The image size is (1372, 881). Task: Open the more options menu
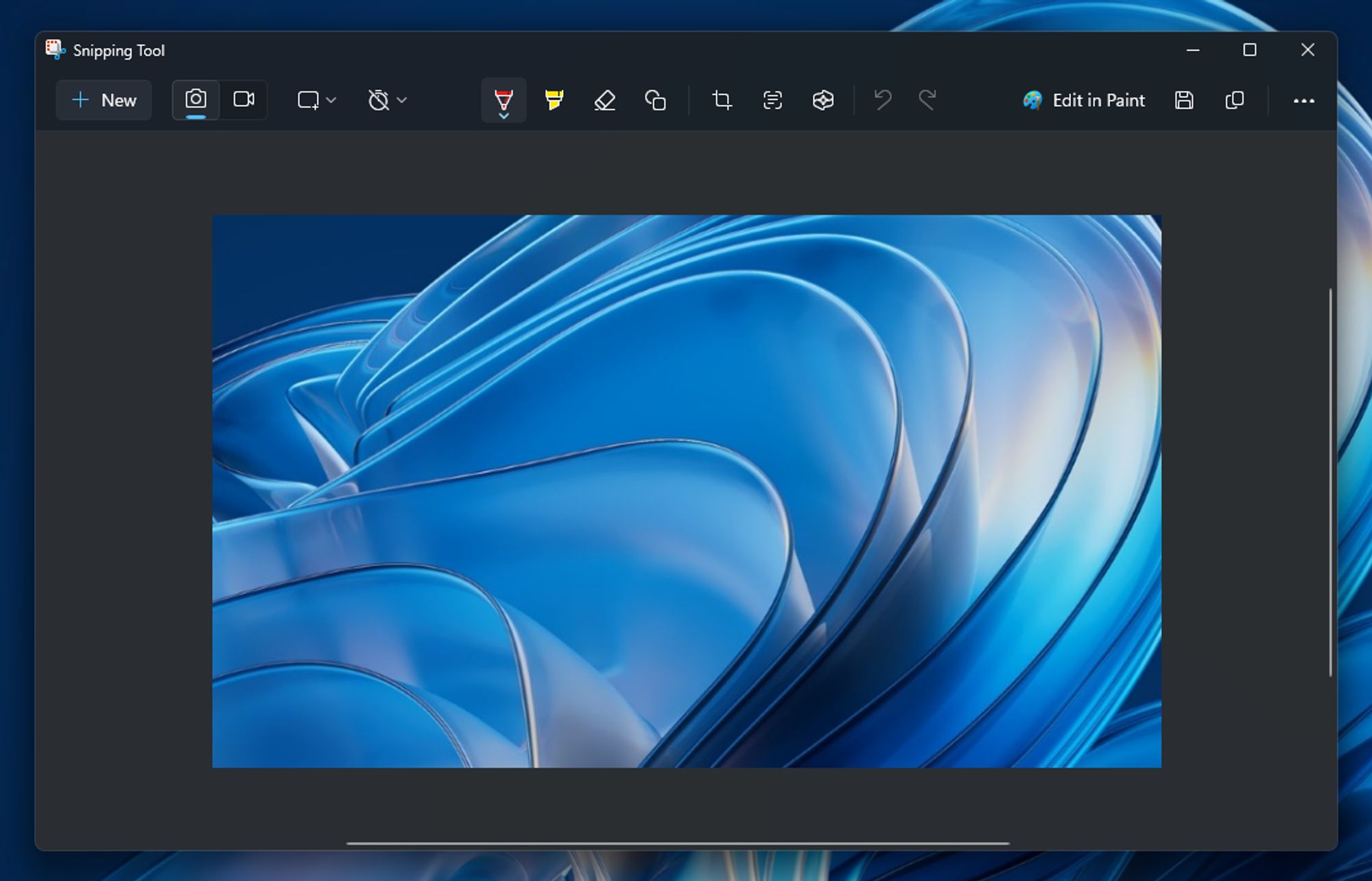1303,100
